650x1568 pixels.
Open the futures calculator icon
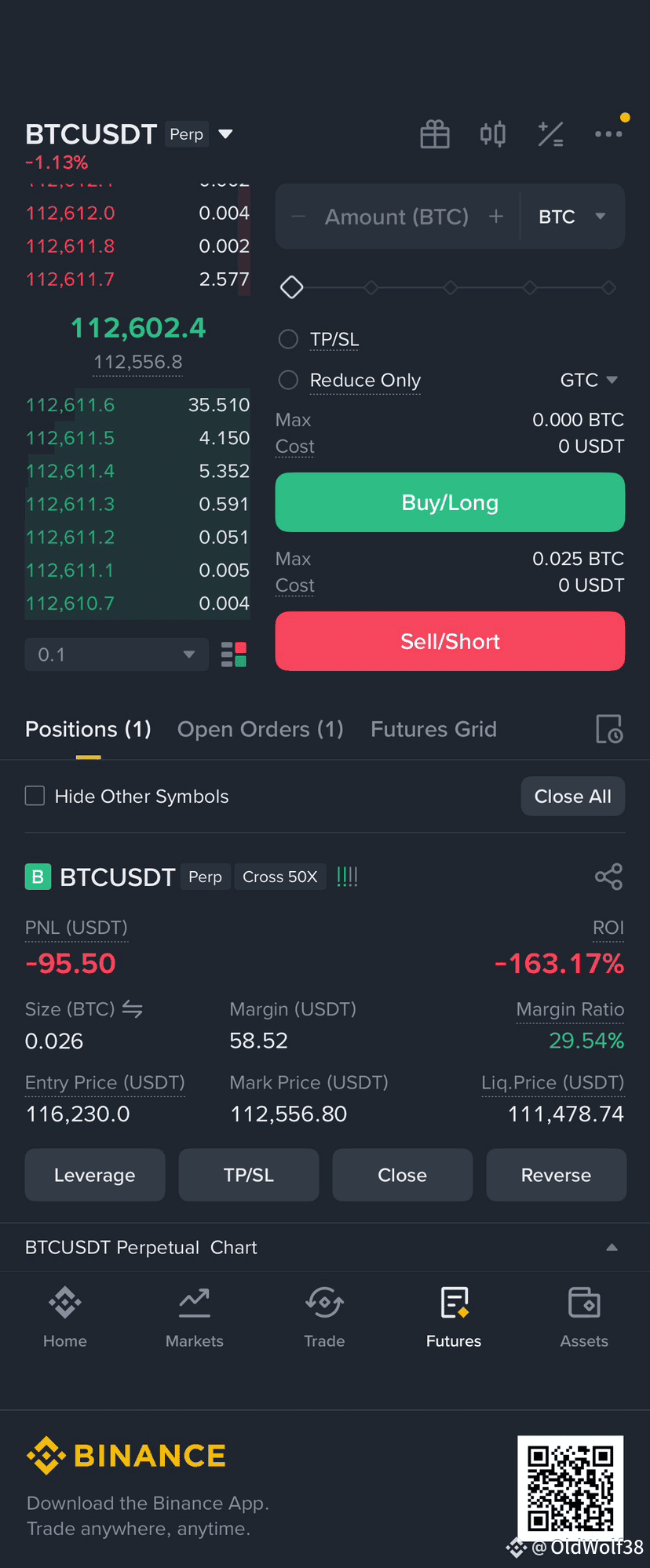click(550, 134)
